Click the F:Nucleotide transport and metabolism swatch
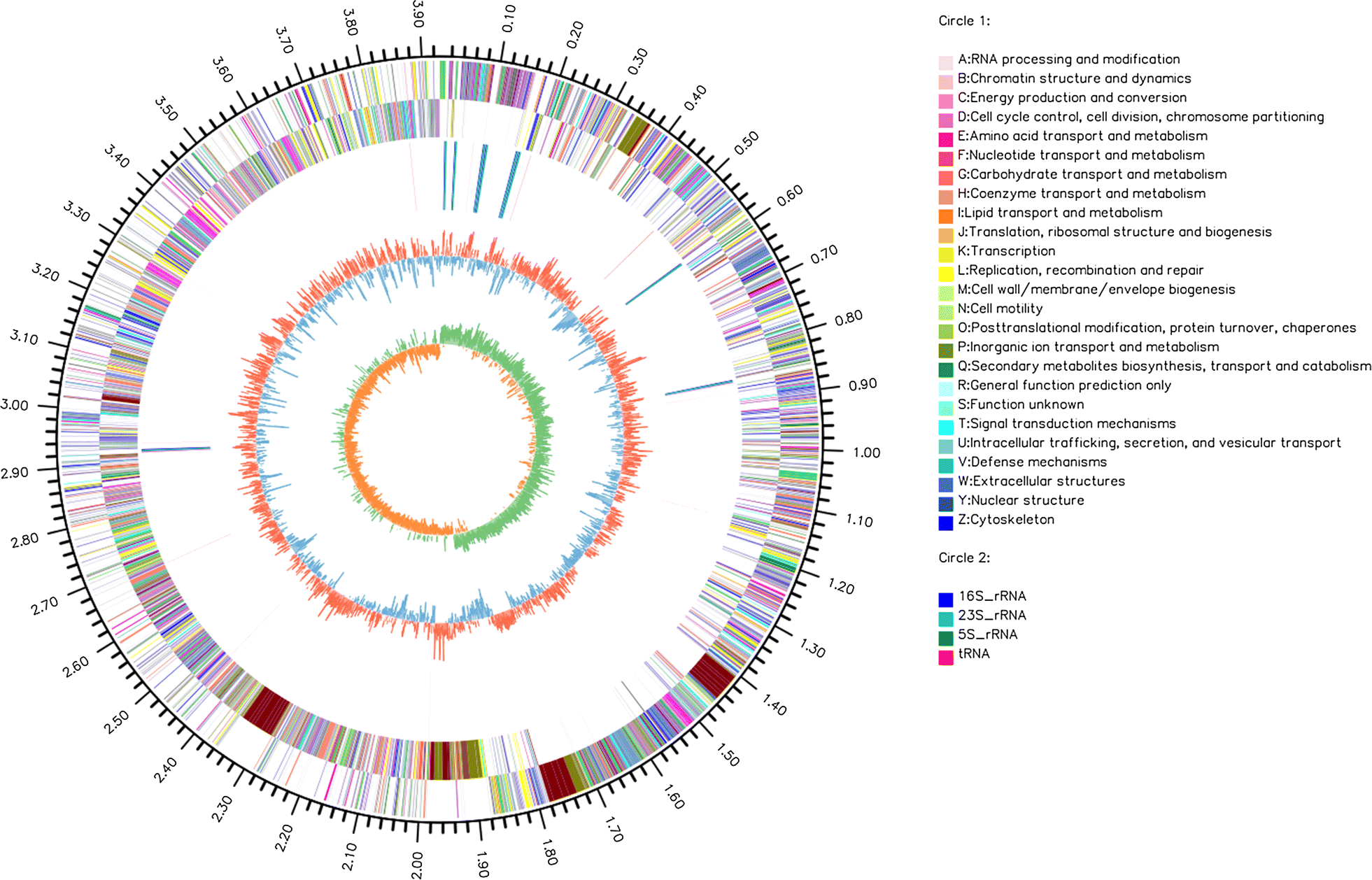 click(945, 159)
